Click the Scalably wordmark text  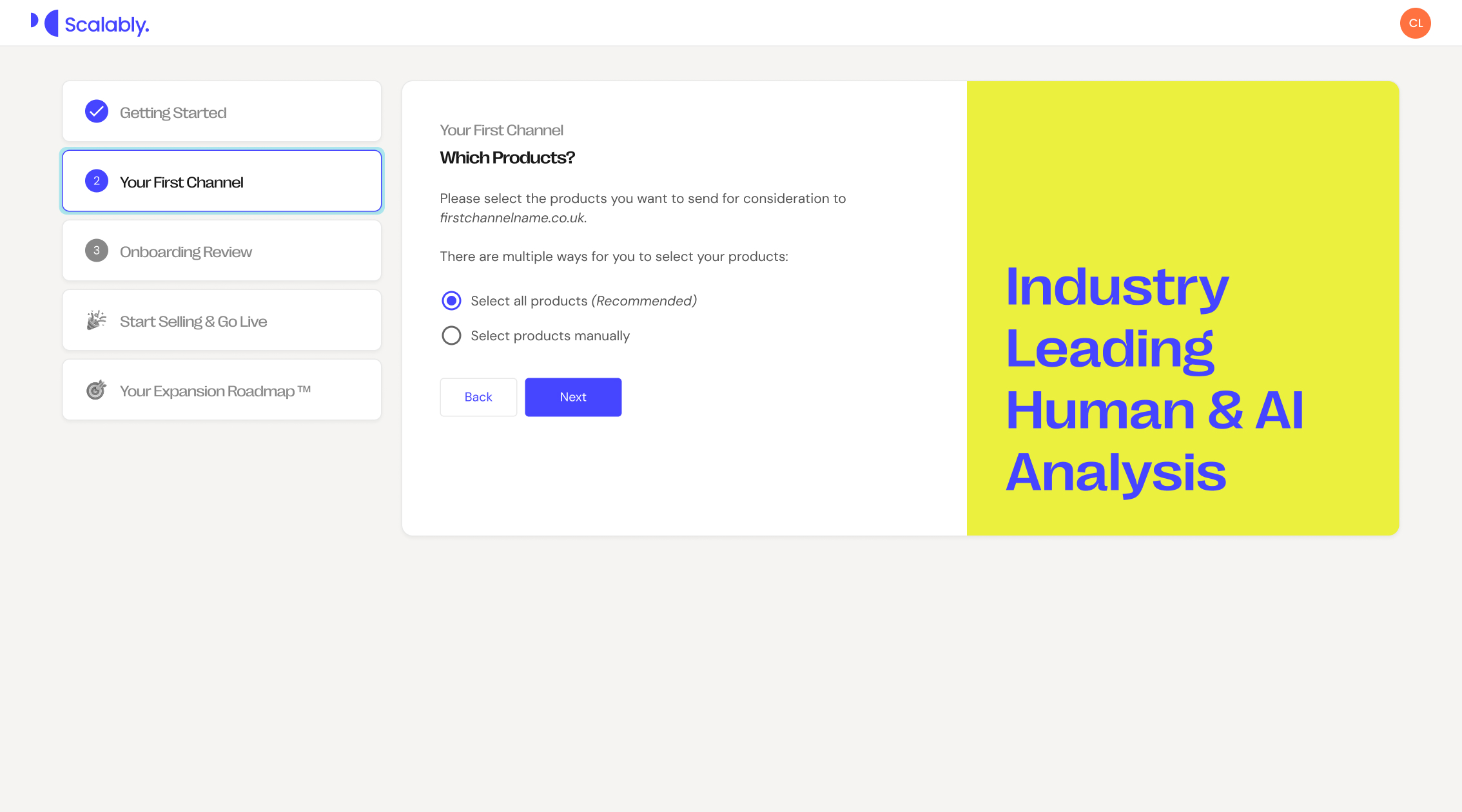(107, 25)
